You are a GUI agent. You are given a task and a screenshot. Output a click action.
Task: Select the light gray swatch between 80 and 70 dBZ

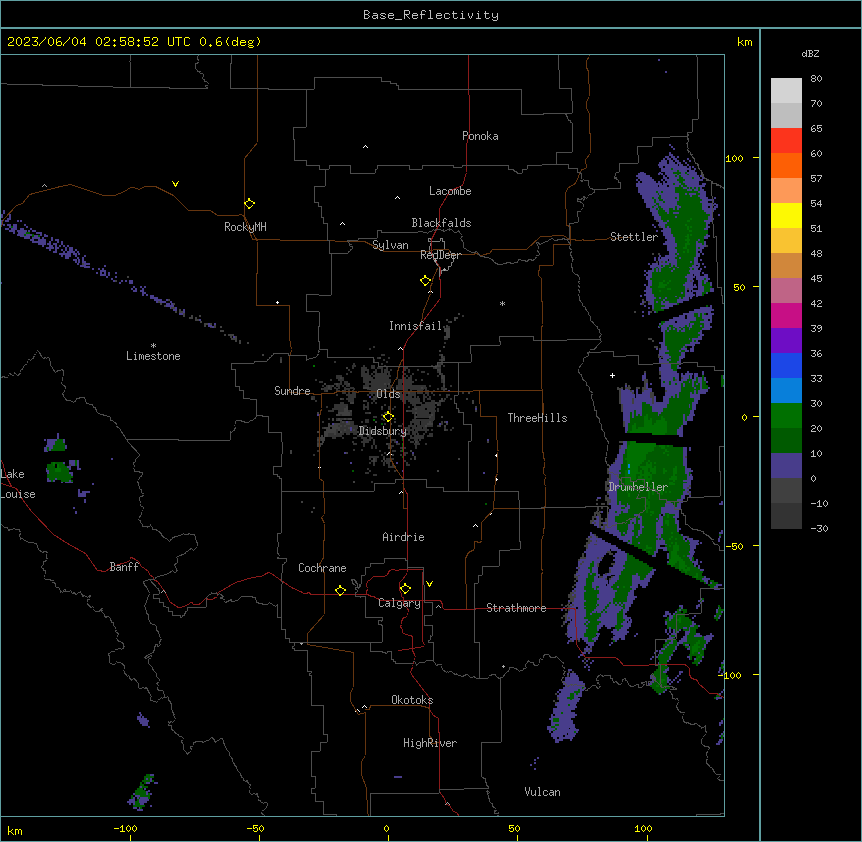[x=786, y=91]
